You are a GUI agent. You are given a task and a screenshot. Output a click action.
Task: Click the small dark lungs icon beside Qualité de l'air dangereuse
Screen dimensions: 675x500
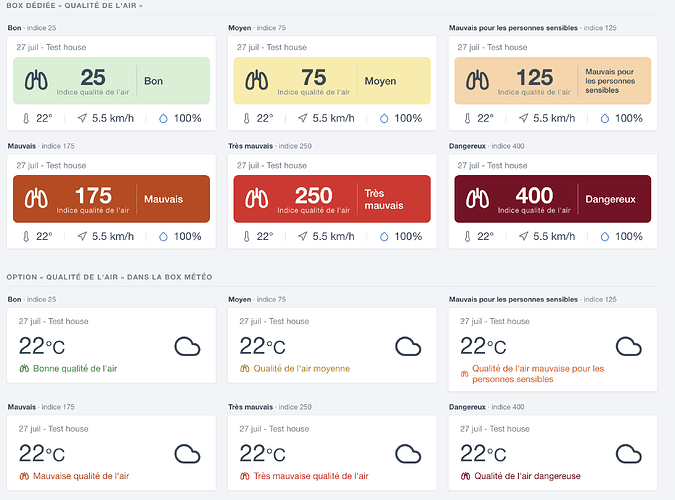[465, 476]
